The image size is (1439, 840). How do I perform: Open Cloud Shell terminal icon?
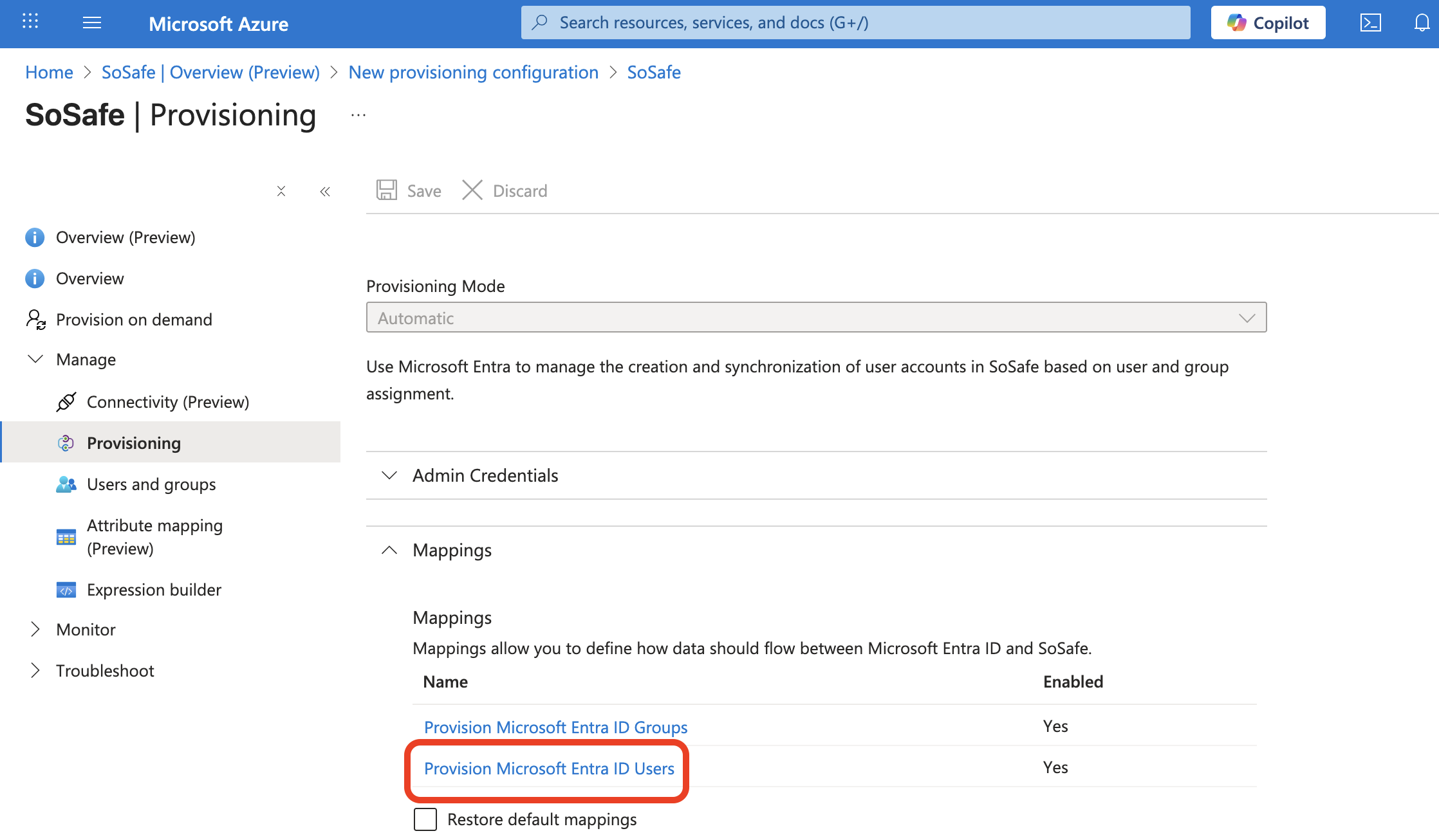point(1370,23)
